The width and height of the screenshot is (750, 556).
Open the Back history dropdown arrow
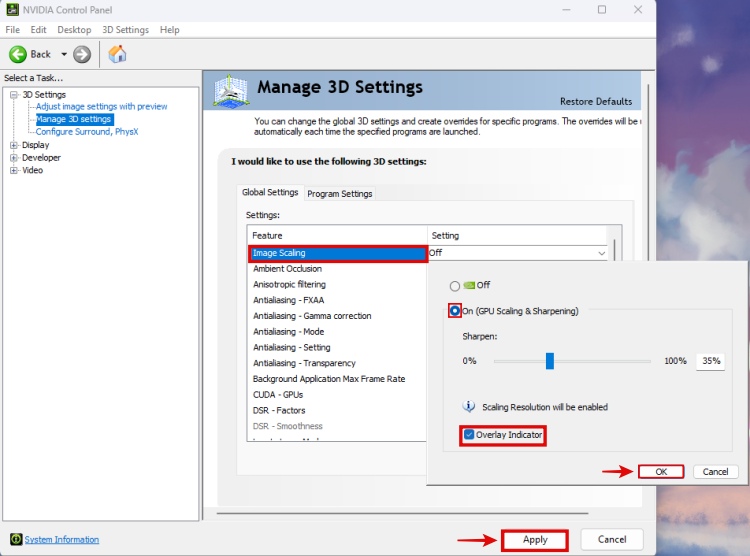click(64, 54)
